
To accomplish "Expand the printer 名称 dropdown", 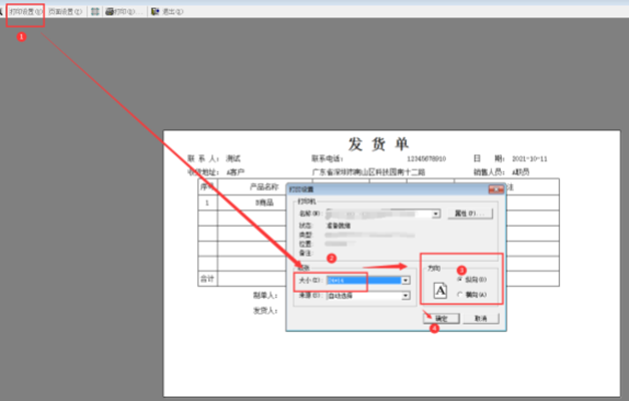I will [x=436, y=214].
